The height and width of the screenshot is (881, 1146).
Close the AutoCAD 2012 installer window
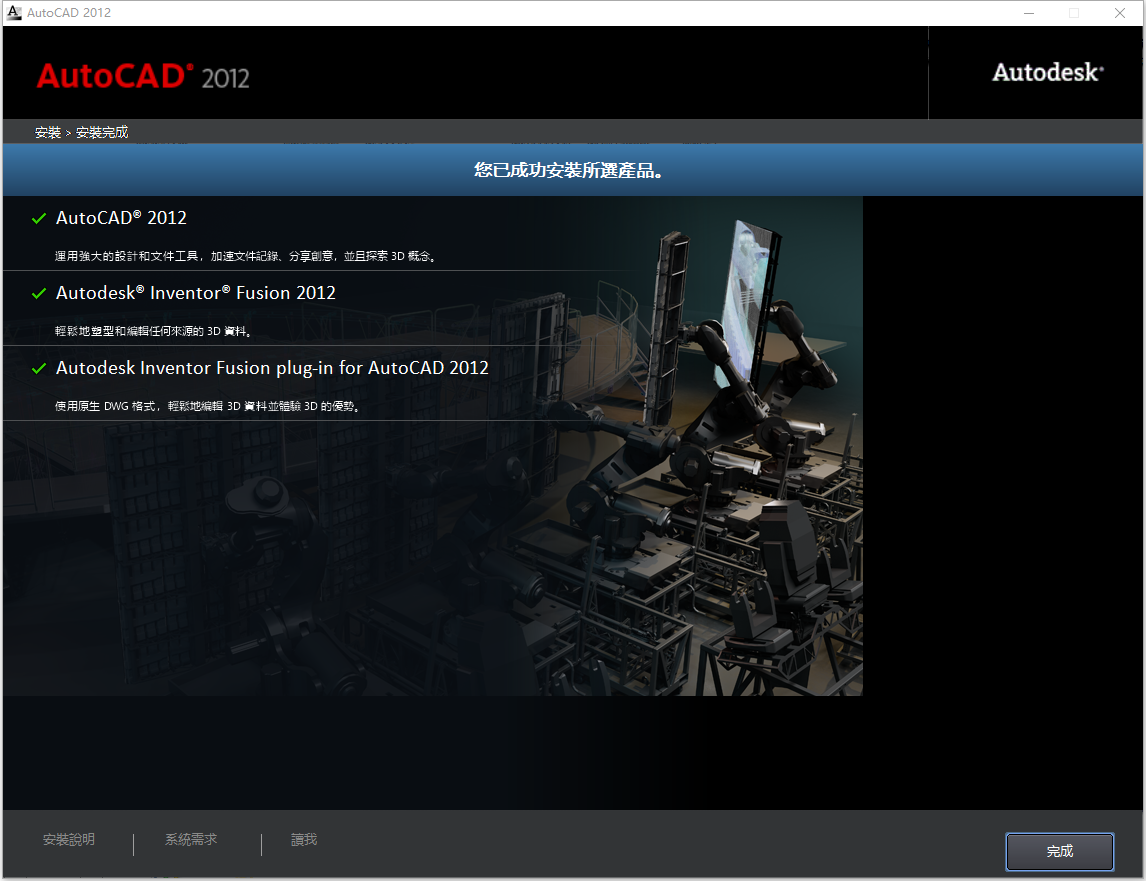(x=1120, y=13)
